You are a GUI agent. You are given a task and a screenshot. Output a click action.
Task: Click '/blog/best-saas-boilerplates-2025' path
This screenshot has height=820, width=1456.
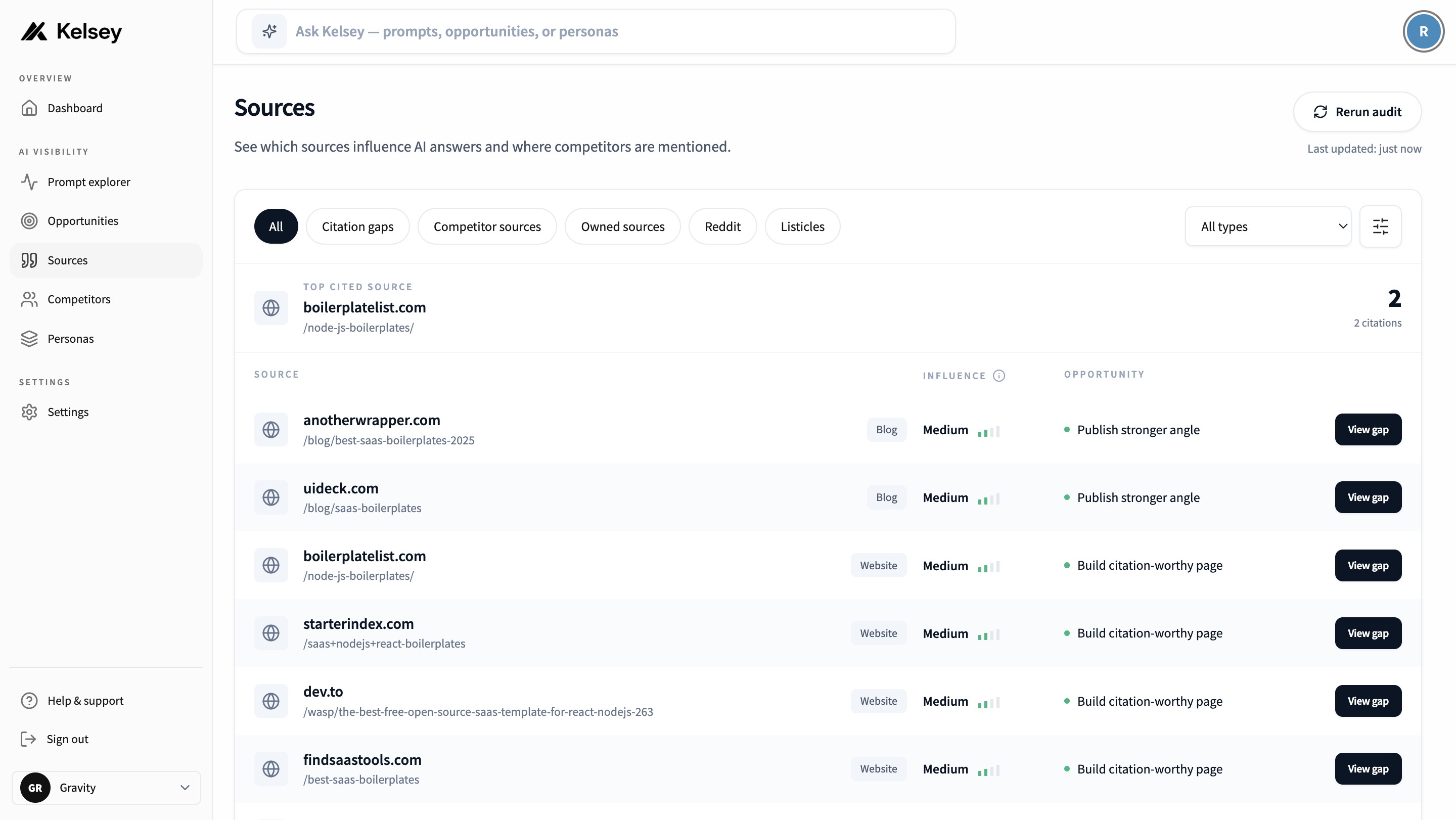pyautogui.click(x=388, y=440)
